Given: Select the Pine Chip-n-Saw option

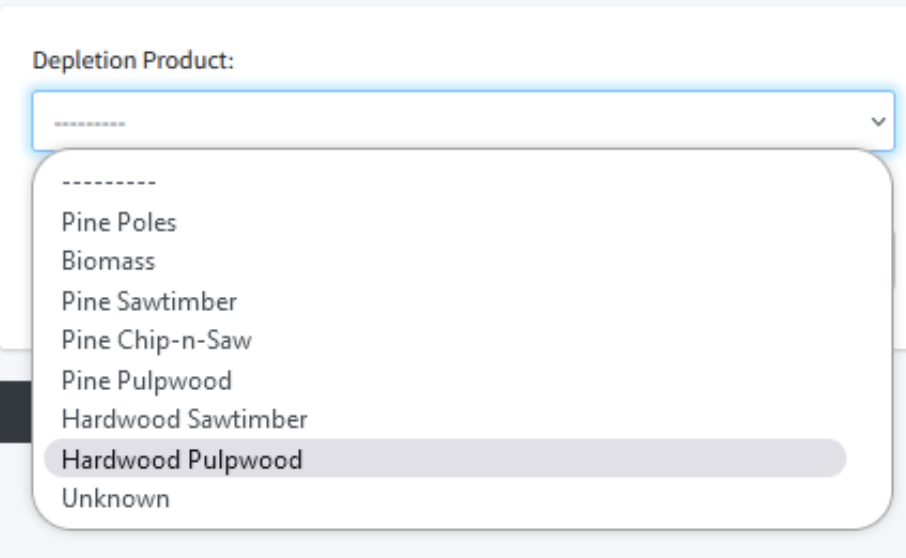Looking at the screenshot, I should pyautogui.click(x=156, y=340).
